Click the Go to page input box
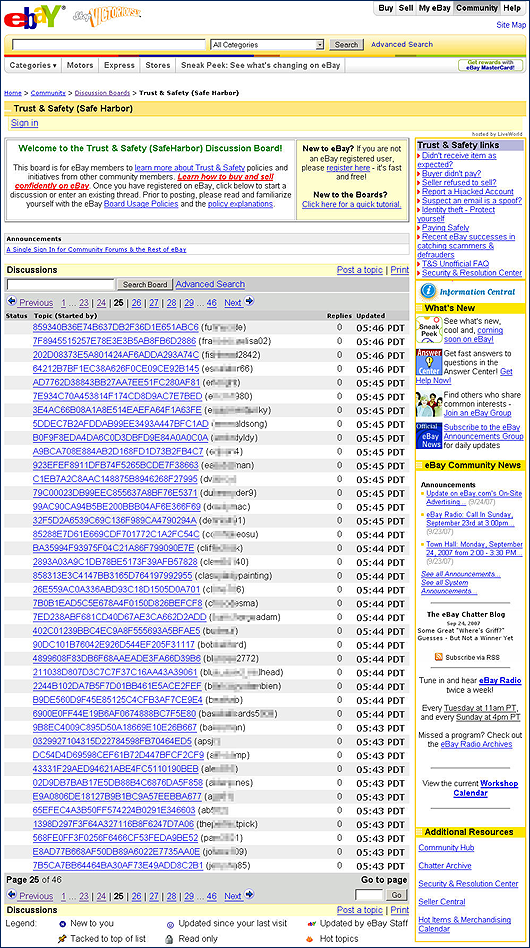This screenshot has height=948, width=530. [369, 895]
